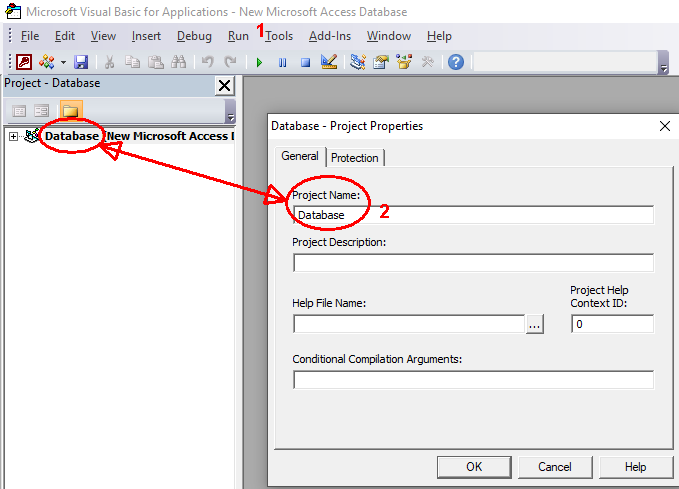Click the OK button

pos(474,467)
